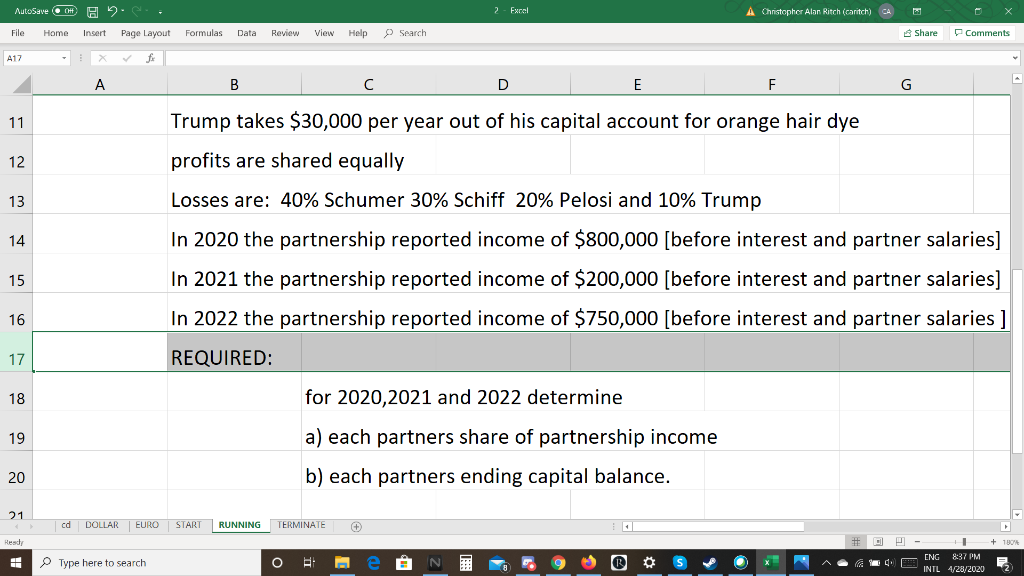Click the 180% zoom level text
Image resolution: width=1024 pixels, height=576 pixels.
coord(1010,542)
